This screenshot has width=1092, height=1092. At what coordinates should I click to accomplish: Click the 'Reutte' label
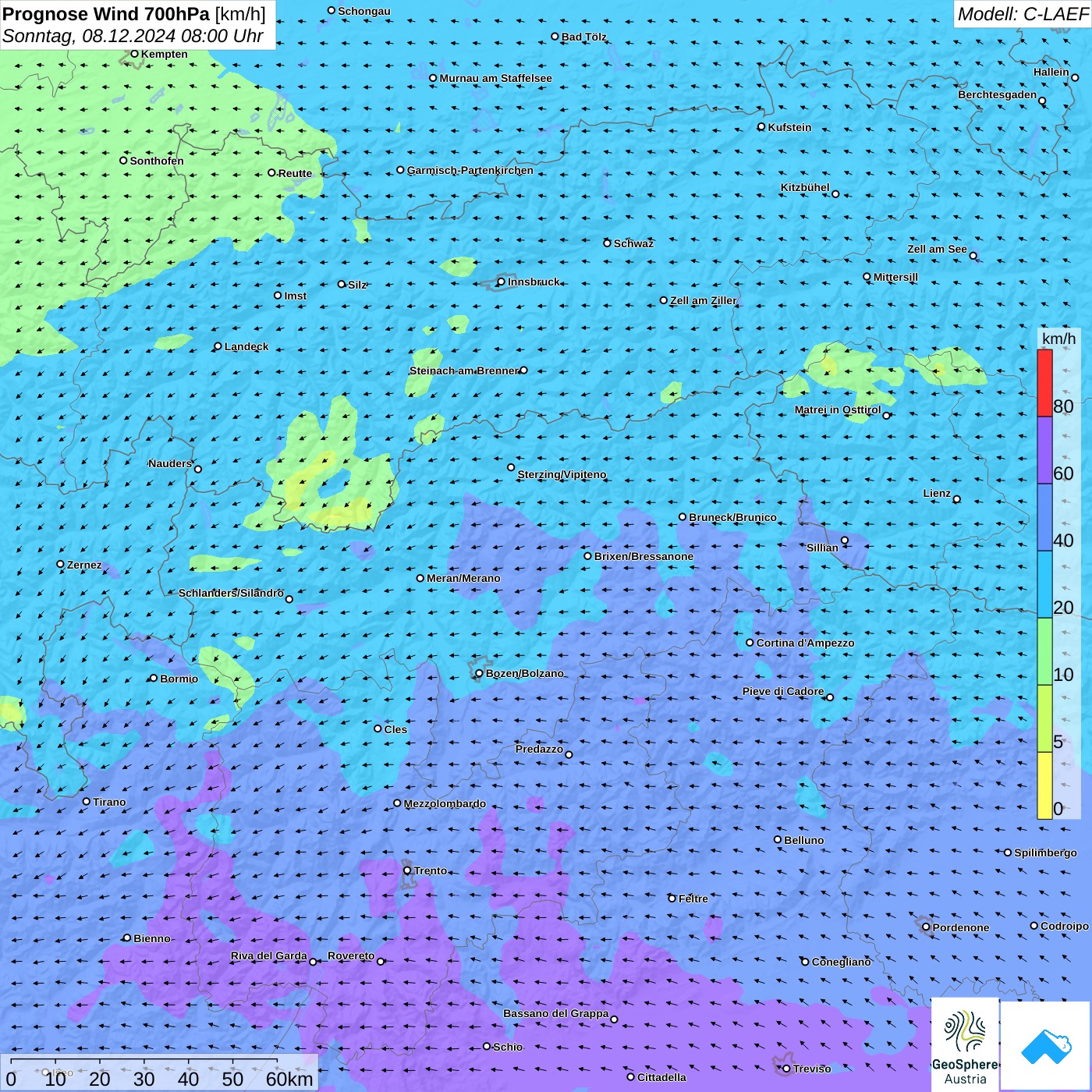(295, 173)
